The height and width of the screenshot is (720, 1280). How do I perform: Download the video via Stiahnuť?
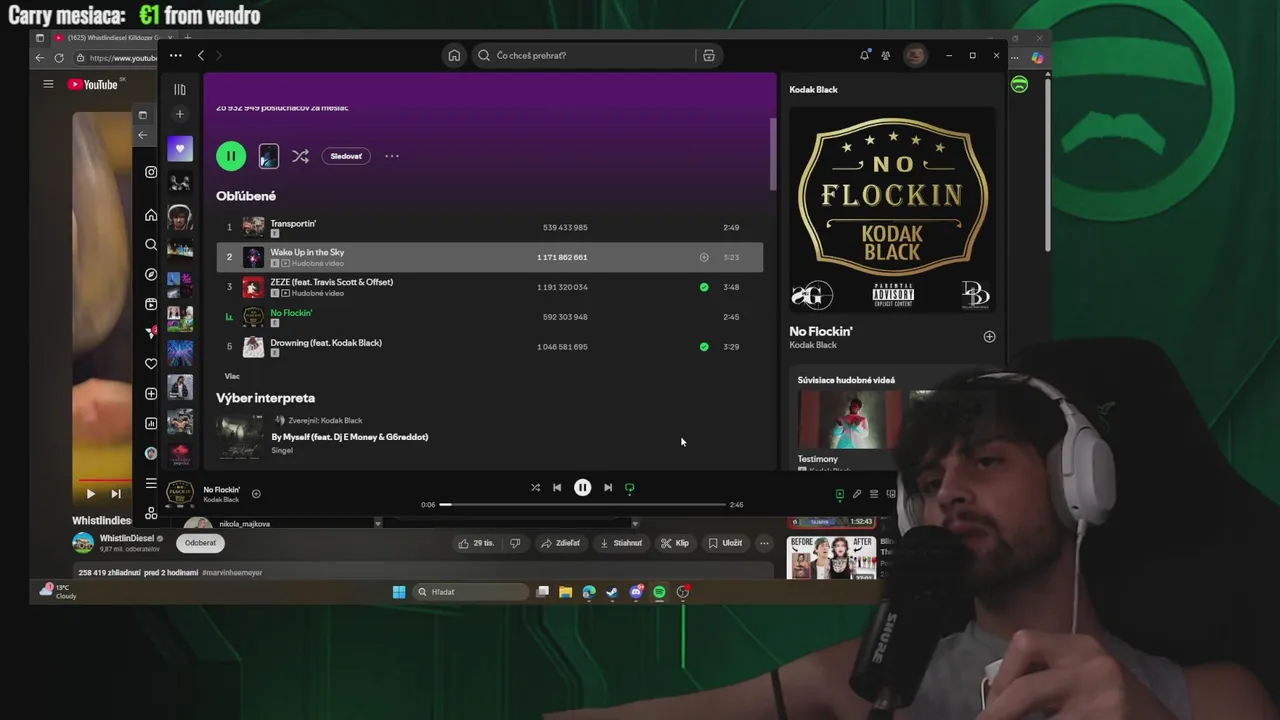[621, 543]
